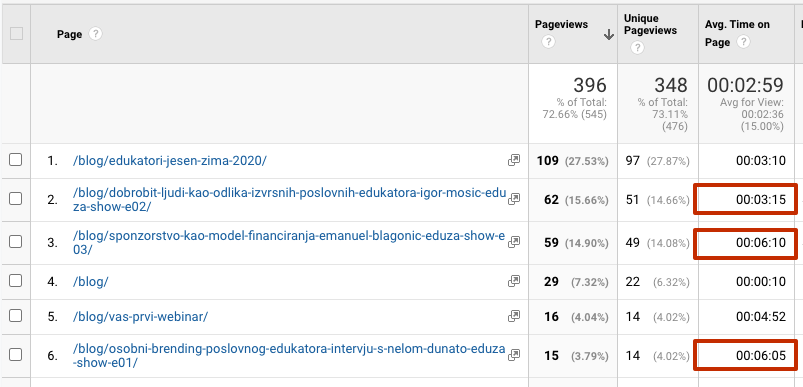This screenshot has width=803, height=387.
Task: Open dobrobit-ljudi-kao-odlika page link
Action: [289, 200]
